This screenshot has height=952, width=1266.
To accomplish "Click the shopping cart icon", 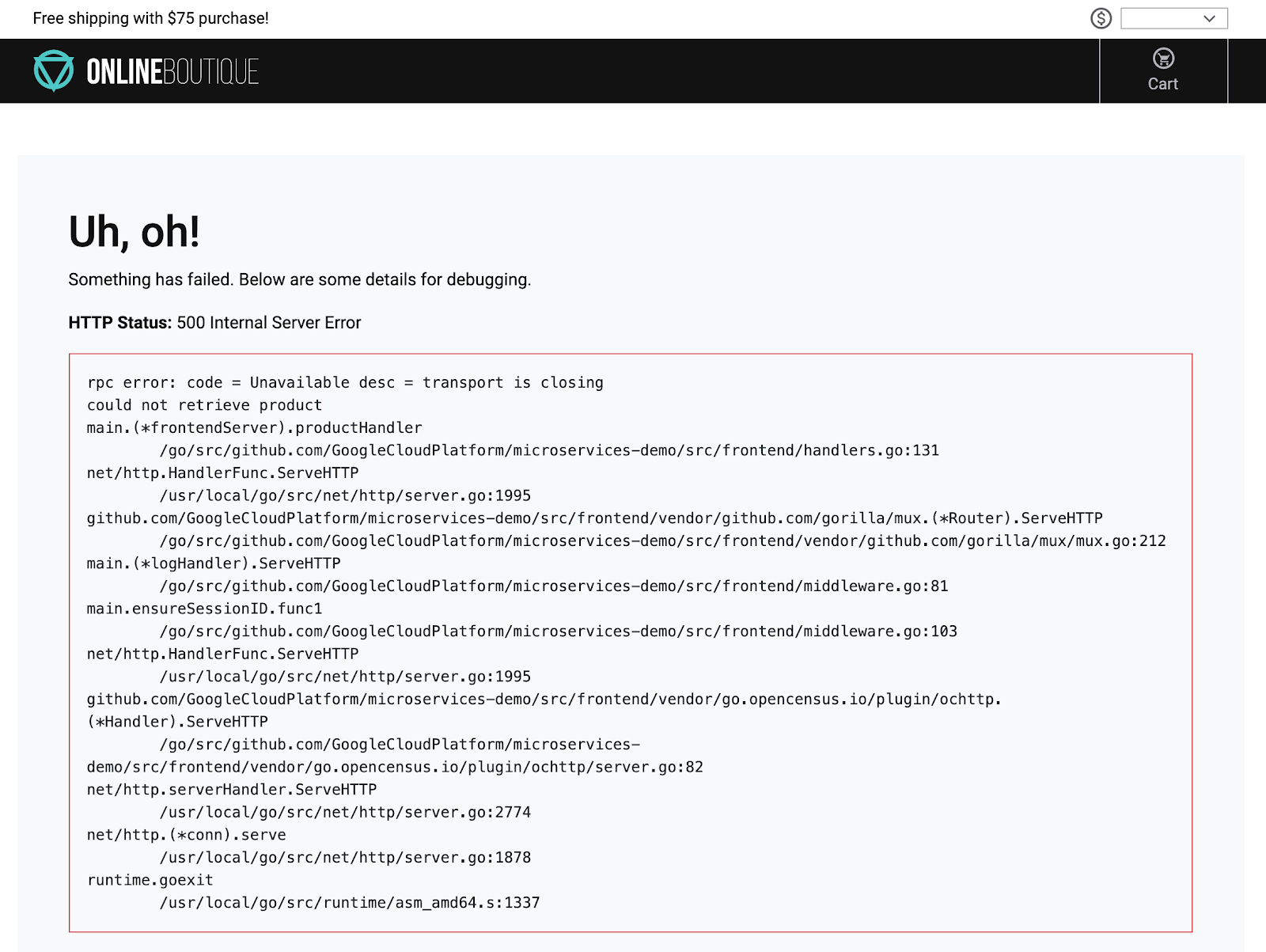I will [1163, 58].
